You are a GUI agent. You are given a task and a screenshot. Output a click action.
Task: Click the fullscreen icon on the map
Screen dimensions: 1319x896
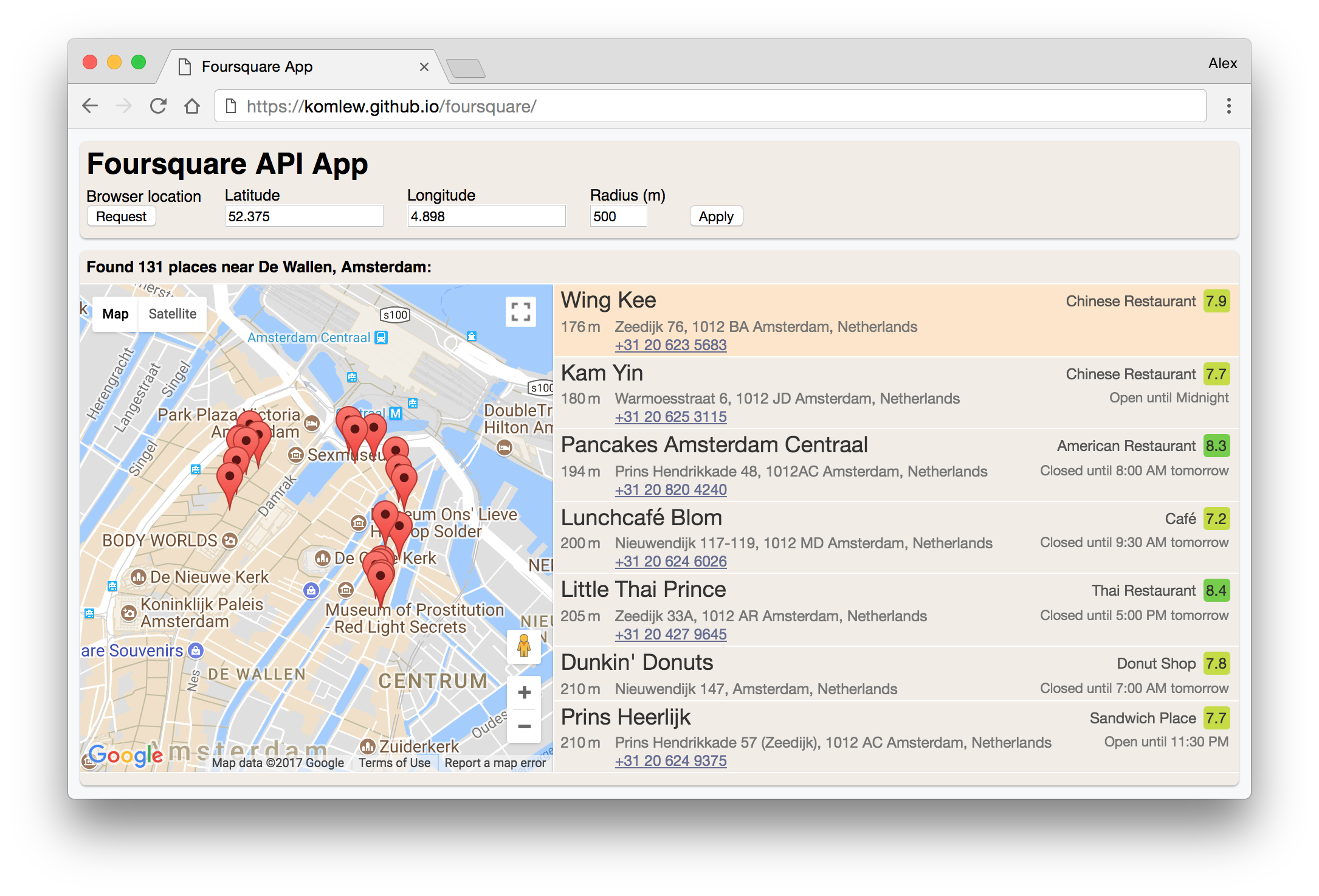coord(521,311)
